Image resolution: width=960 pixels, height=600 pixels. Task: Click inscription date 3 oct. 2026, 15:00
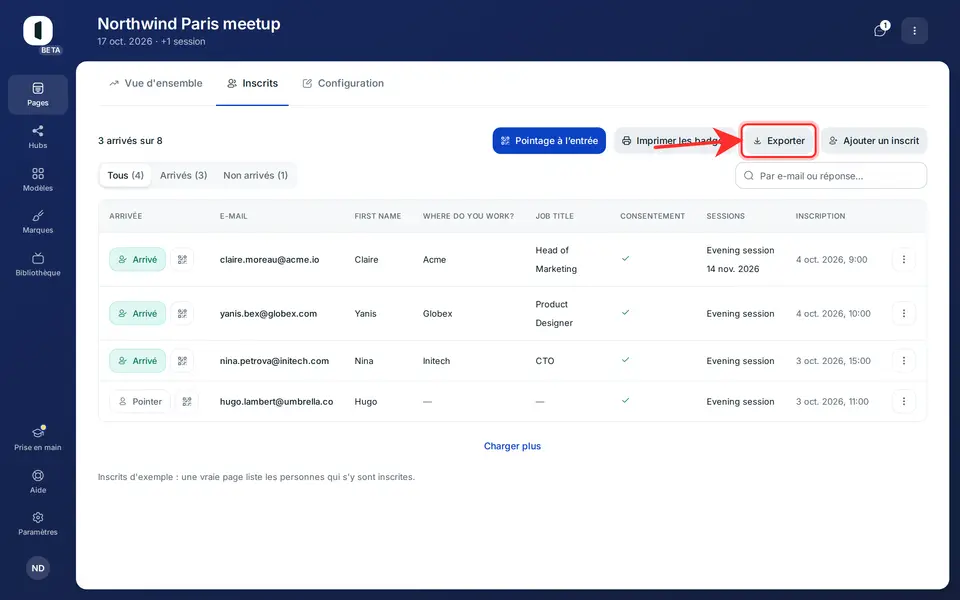[x=833, y=361]
